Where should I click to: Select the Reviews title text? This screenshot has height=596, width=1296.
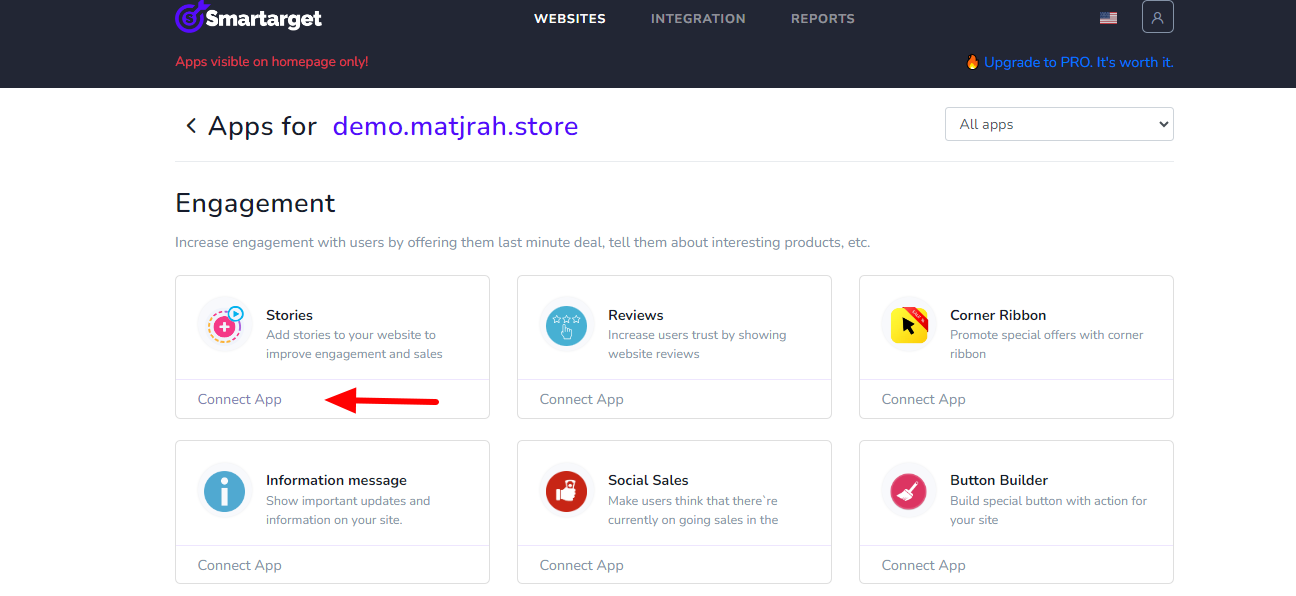coord(636,315)
